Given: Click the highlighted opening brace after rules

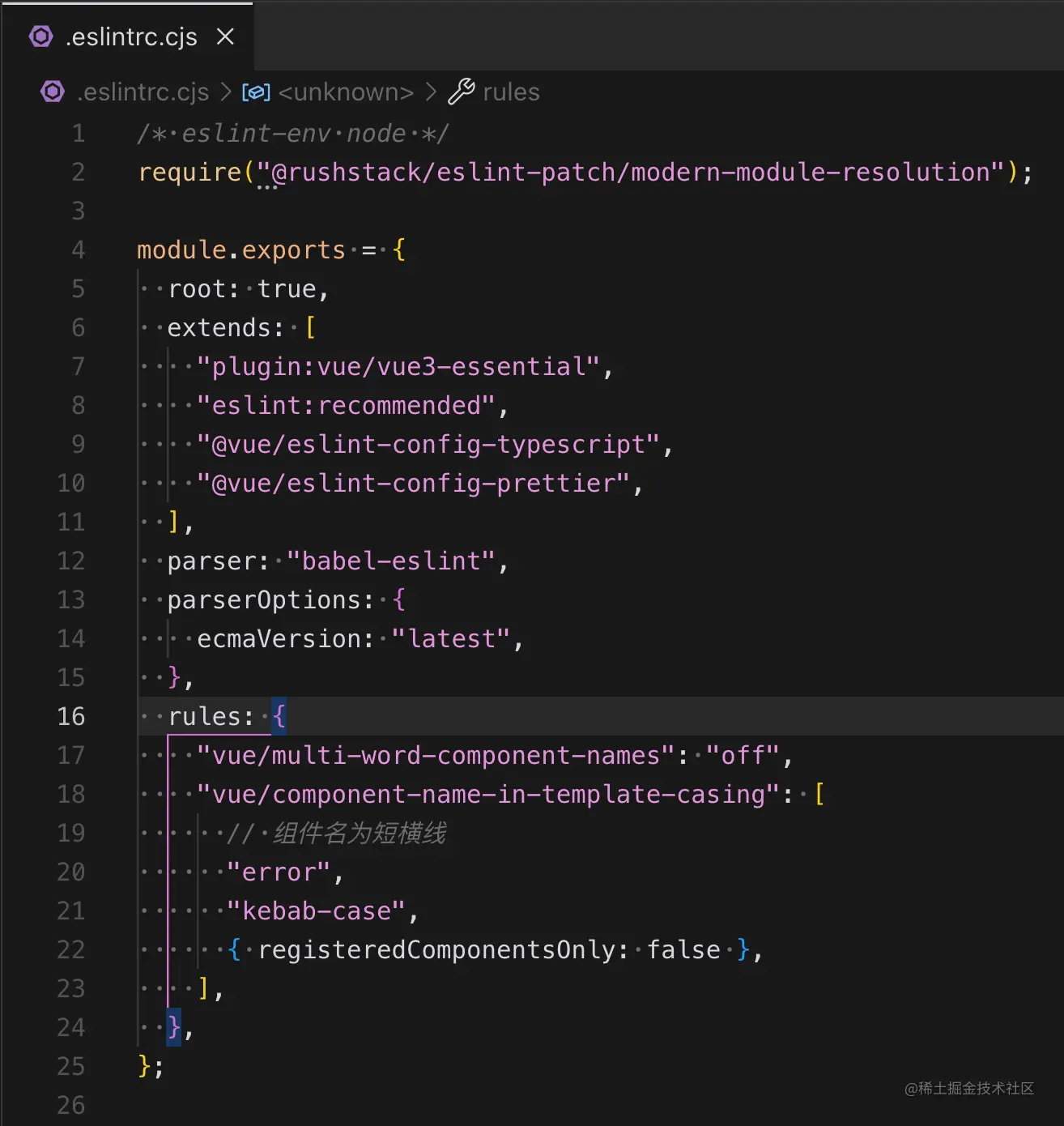Looking at the screenshot, I should (279, 716).
